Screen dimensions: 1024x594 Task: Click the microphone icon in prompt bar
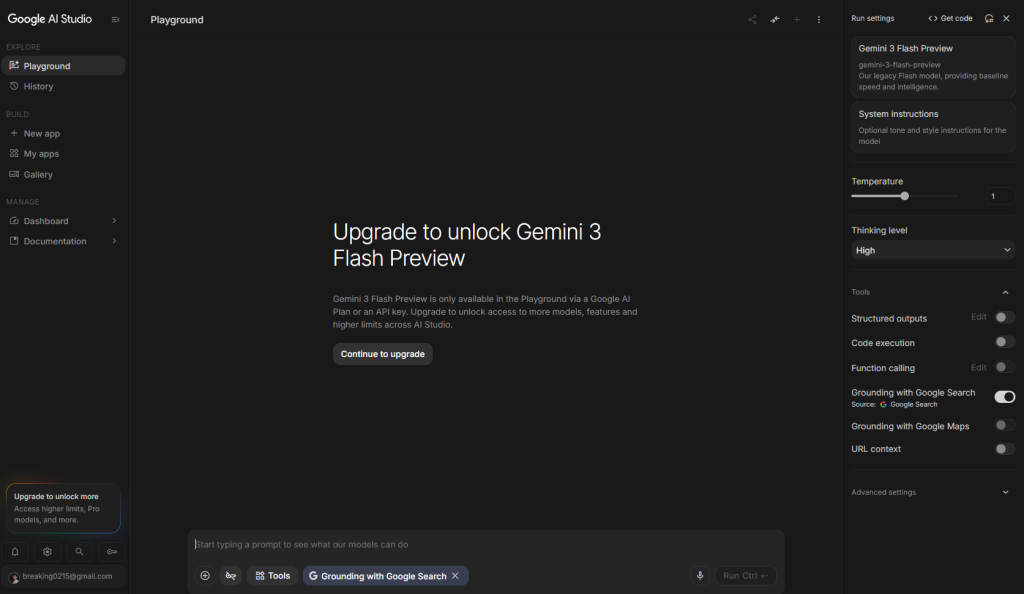click(x=700, y=576)
